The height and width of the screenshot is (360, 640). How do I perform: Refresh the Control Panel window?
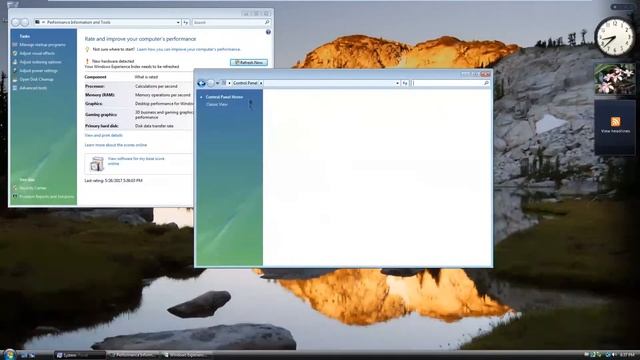click(405, 83)
